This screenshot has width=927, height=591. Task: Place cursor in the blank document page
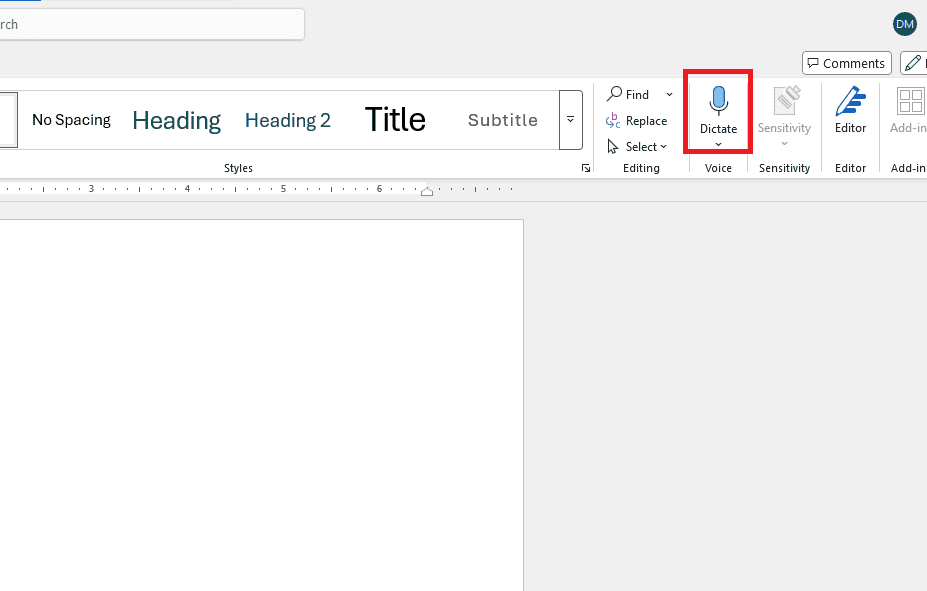(x=260, y=405)
